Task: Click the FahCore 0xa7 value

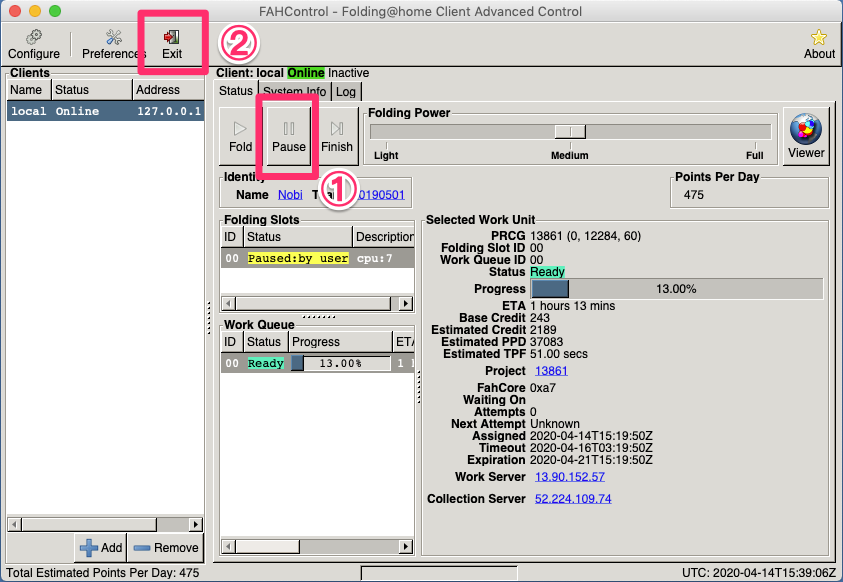Action: click(x=542, y=388)
